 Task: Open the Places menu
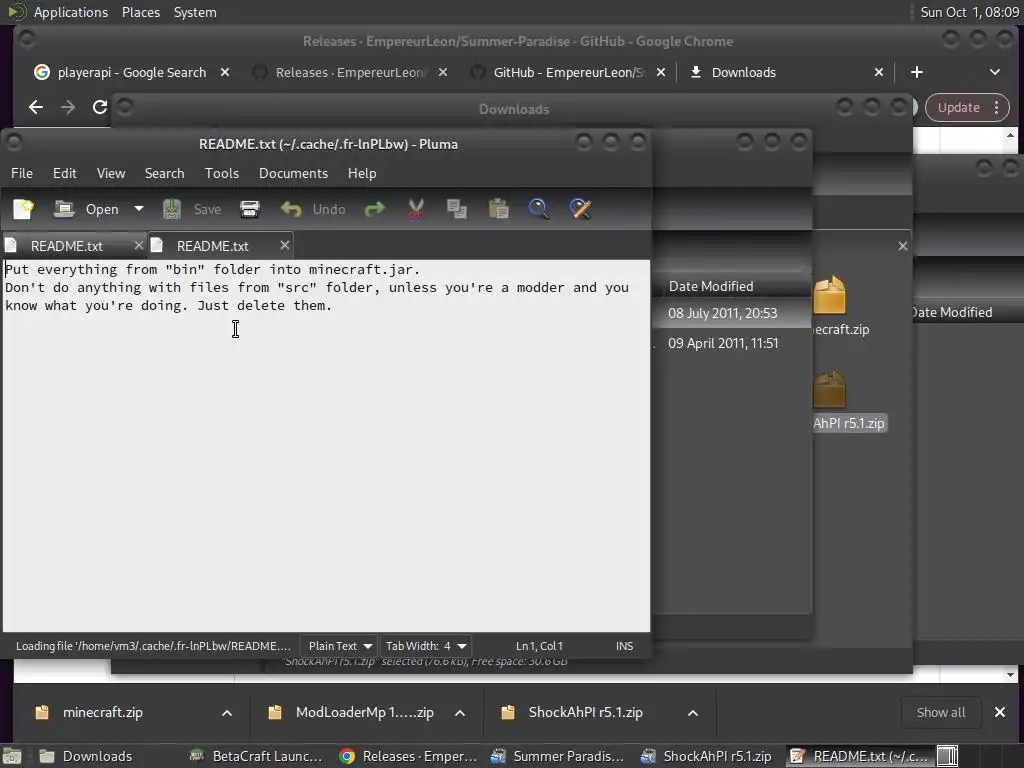coord(141,12)
